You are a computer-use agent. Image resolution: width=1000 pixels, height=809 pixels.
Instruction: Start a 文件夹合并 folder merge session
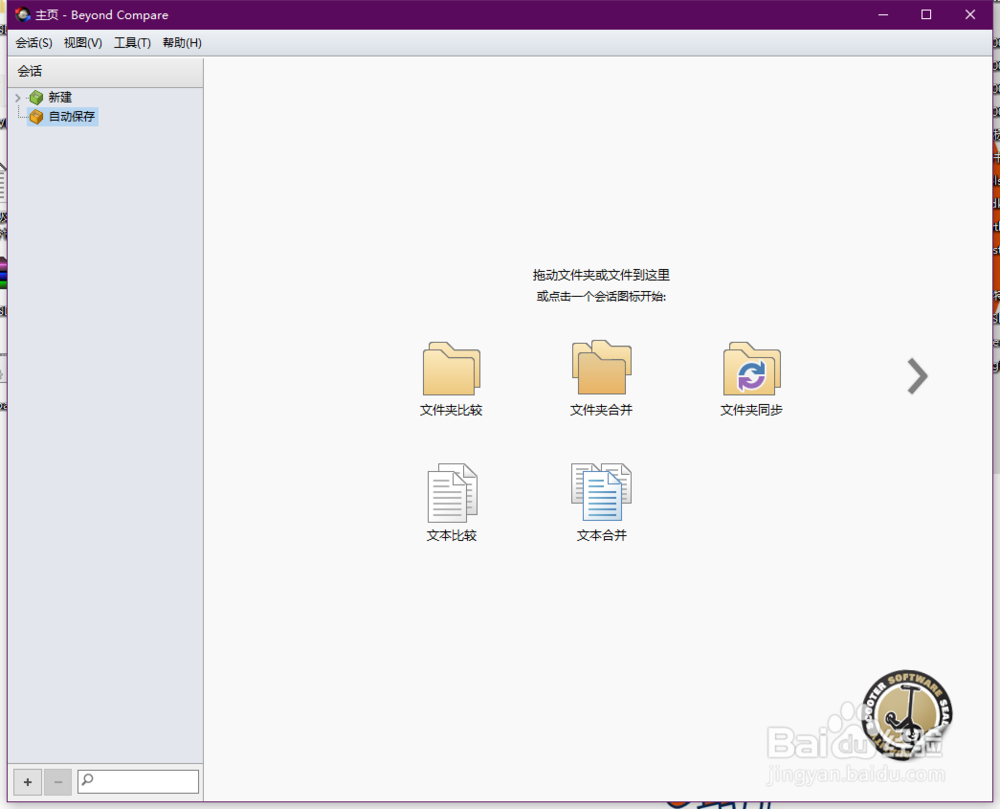coord(601,379)
